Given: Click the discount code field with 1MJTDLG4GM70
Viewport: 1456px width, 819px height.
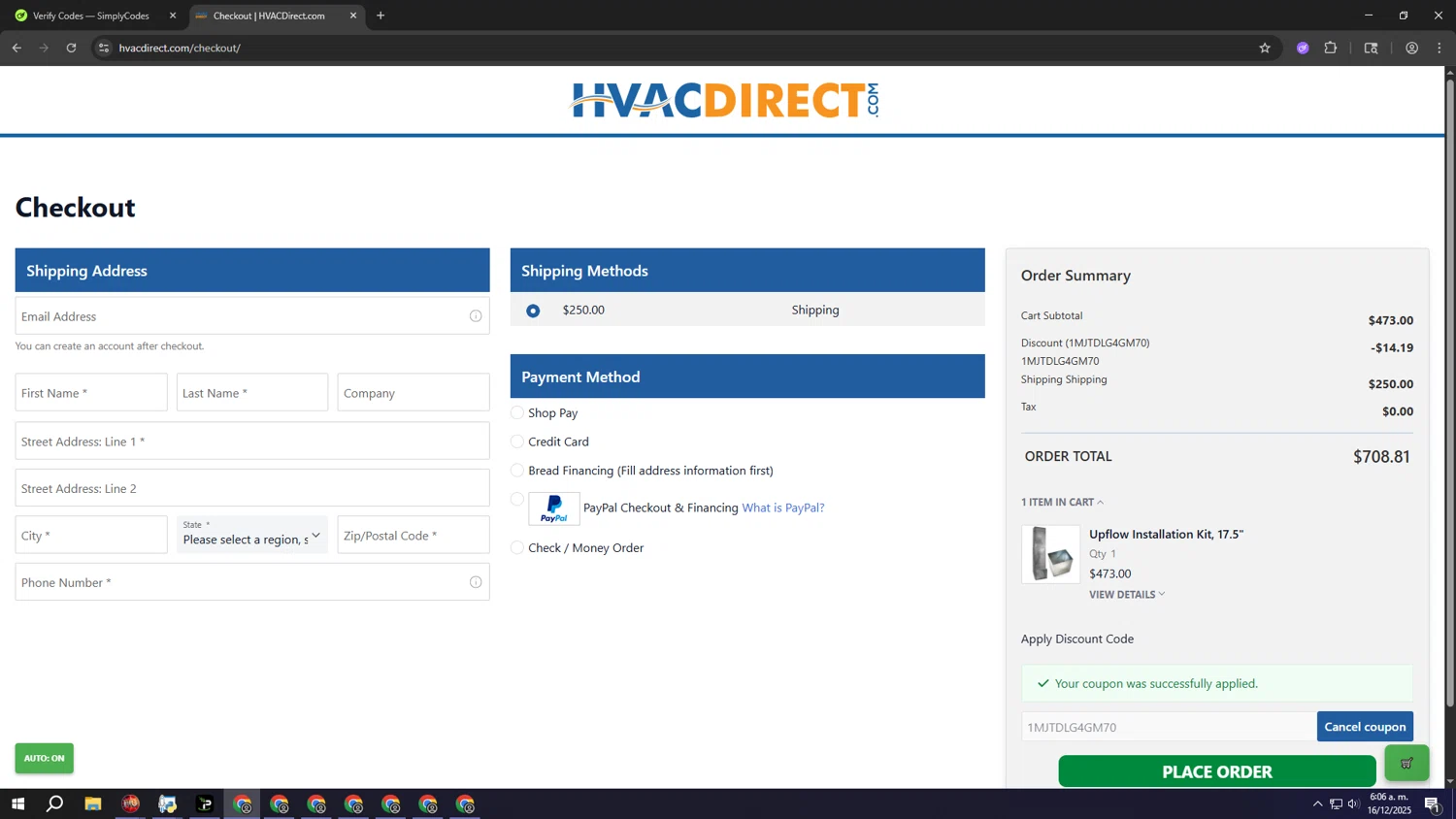Looking at the screenshot, I should (1169, 727).
